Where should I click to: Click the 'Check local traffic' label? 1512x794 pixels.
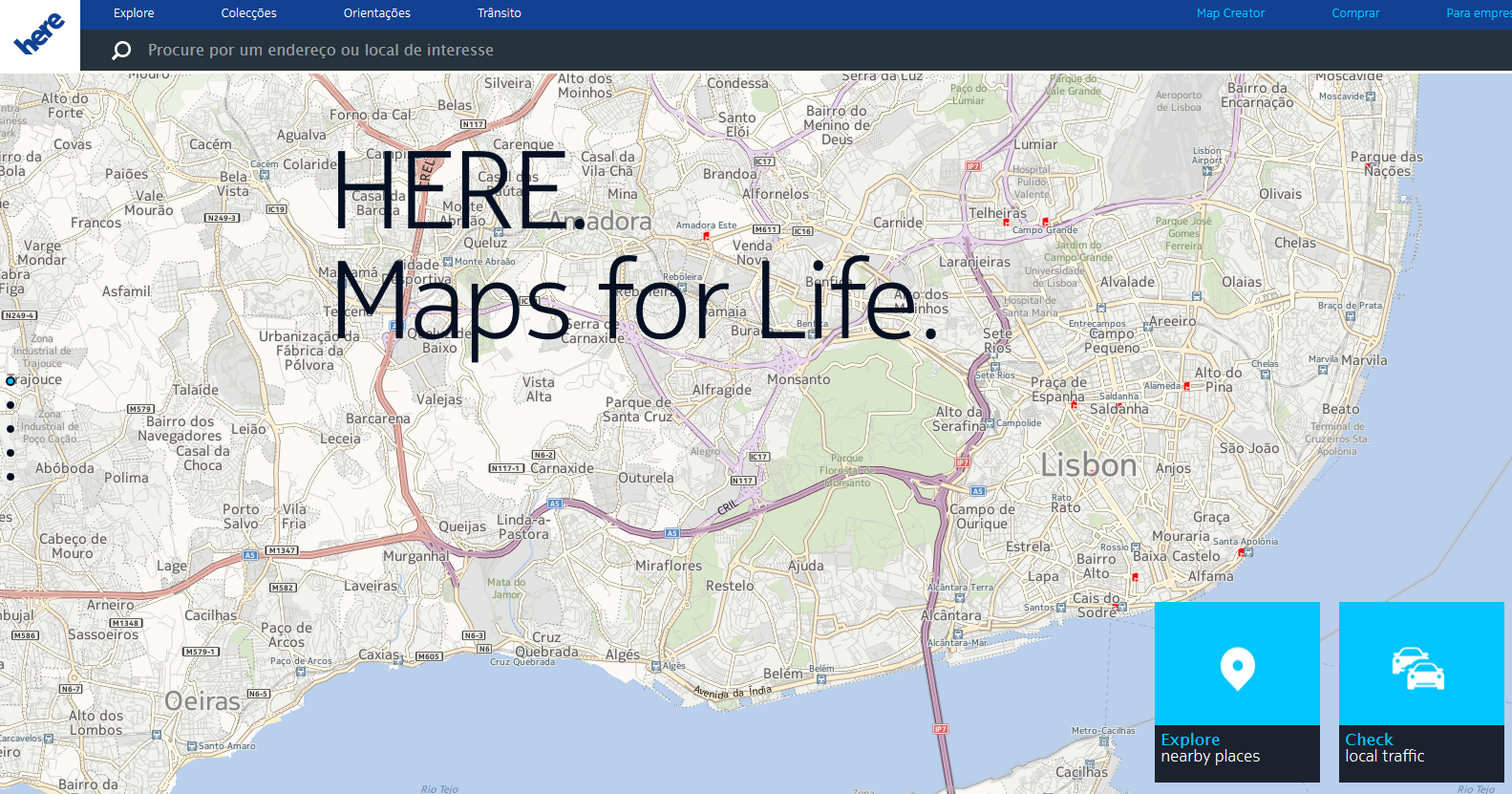1384,748
